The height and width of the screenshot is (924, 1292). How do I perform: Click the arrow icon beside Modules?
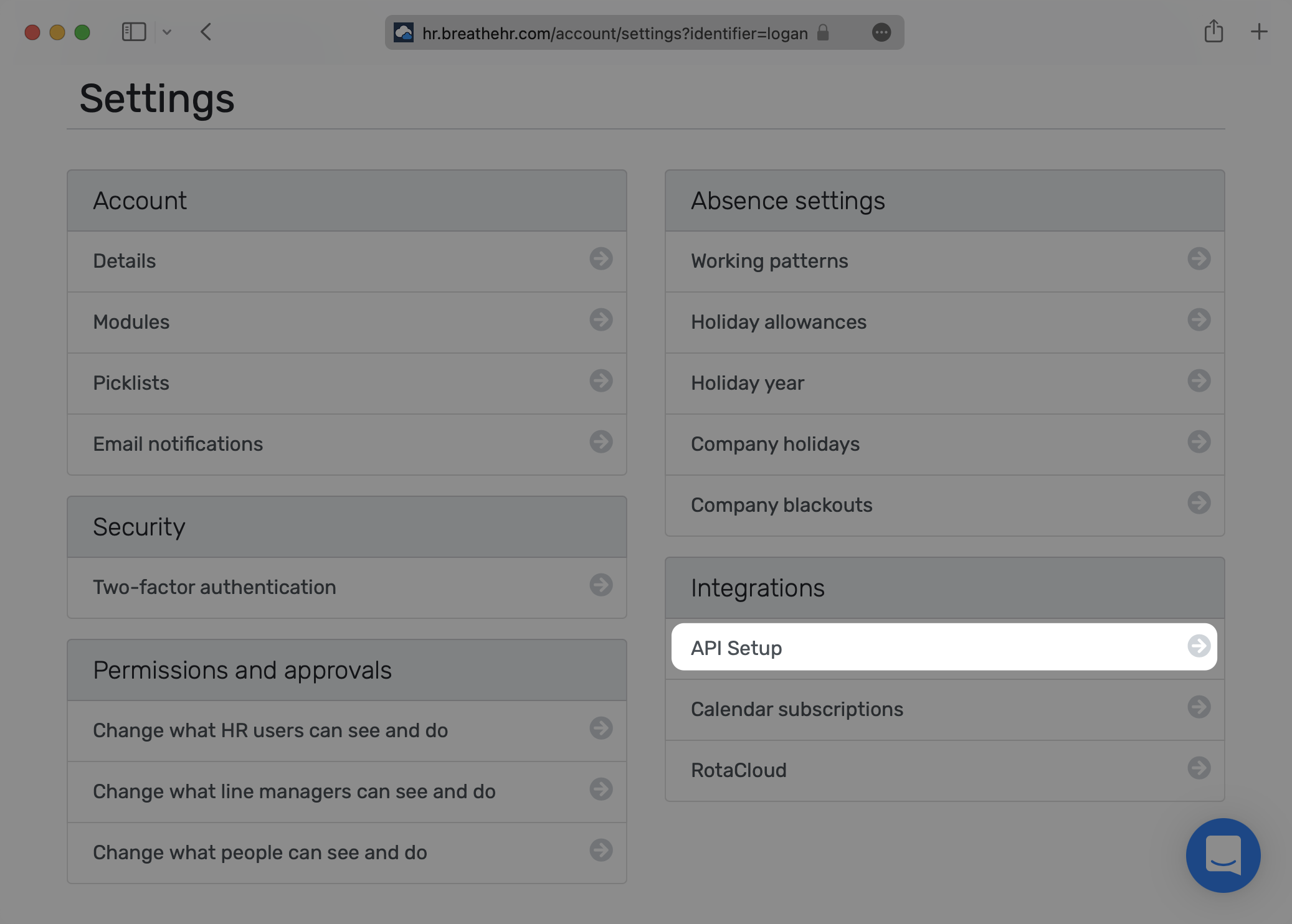tap(601, 320)
